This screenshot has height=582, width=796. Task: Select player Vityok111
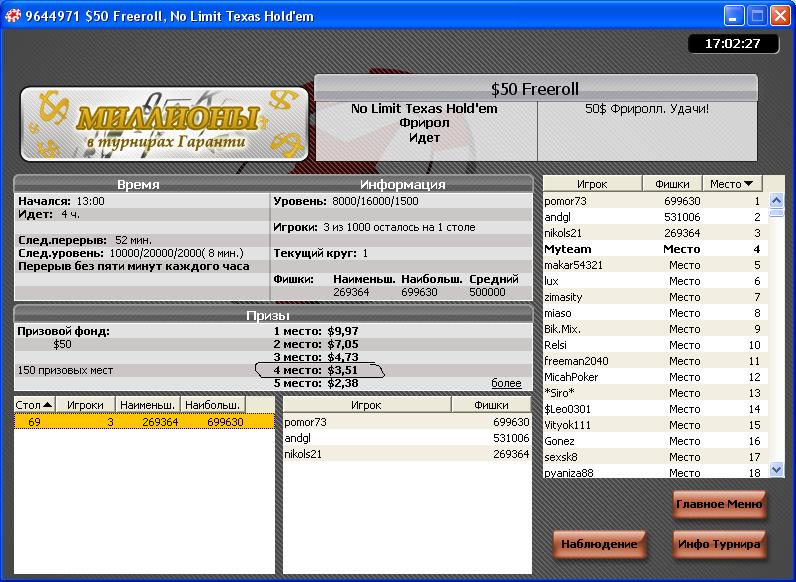coord(655,425)
